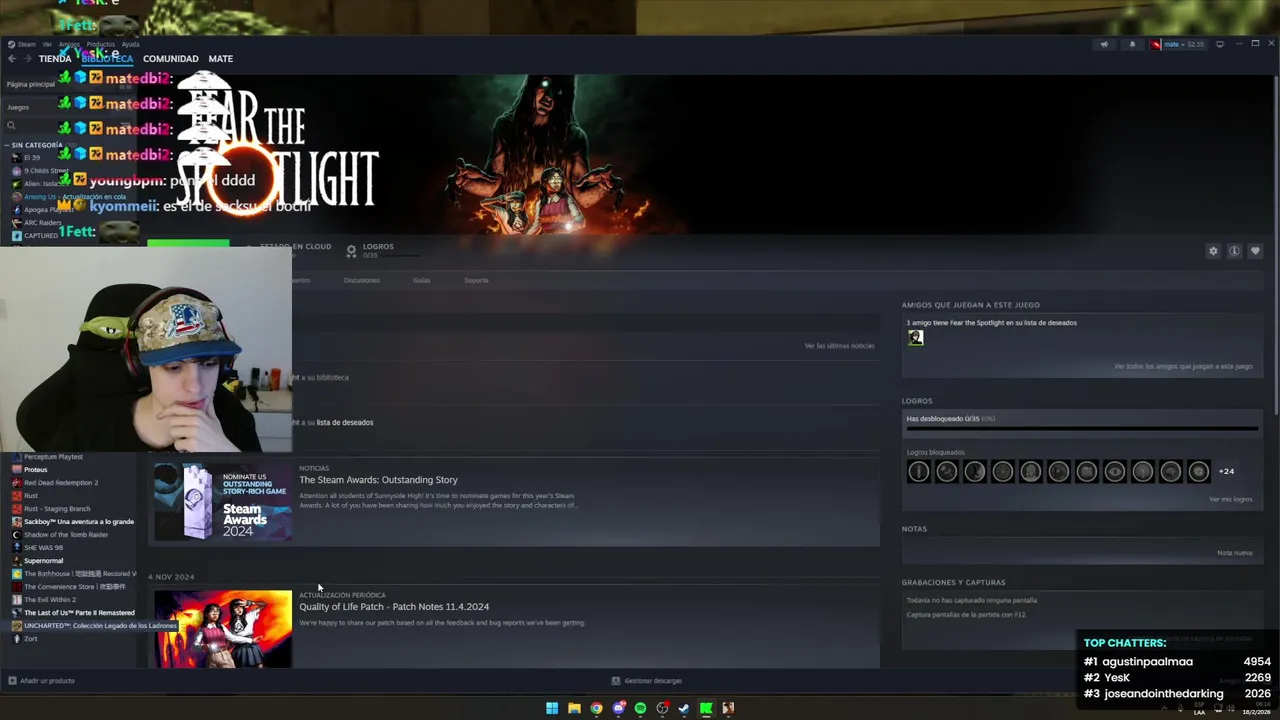Click Añadir un producto
This screenshot has height=720, width=1280.
pos(42,681)
